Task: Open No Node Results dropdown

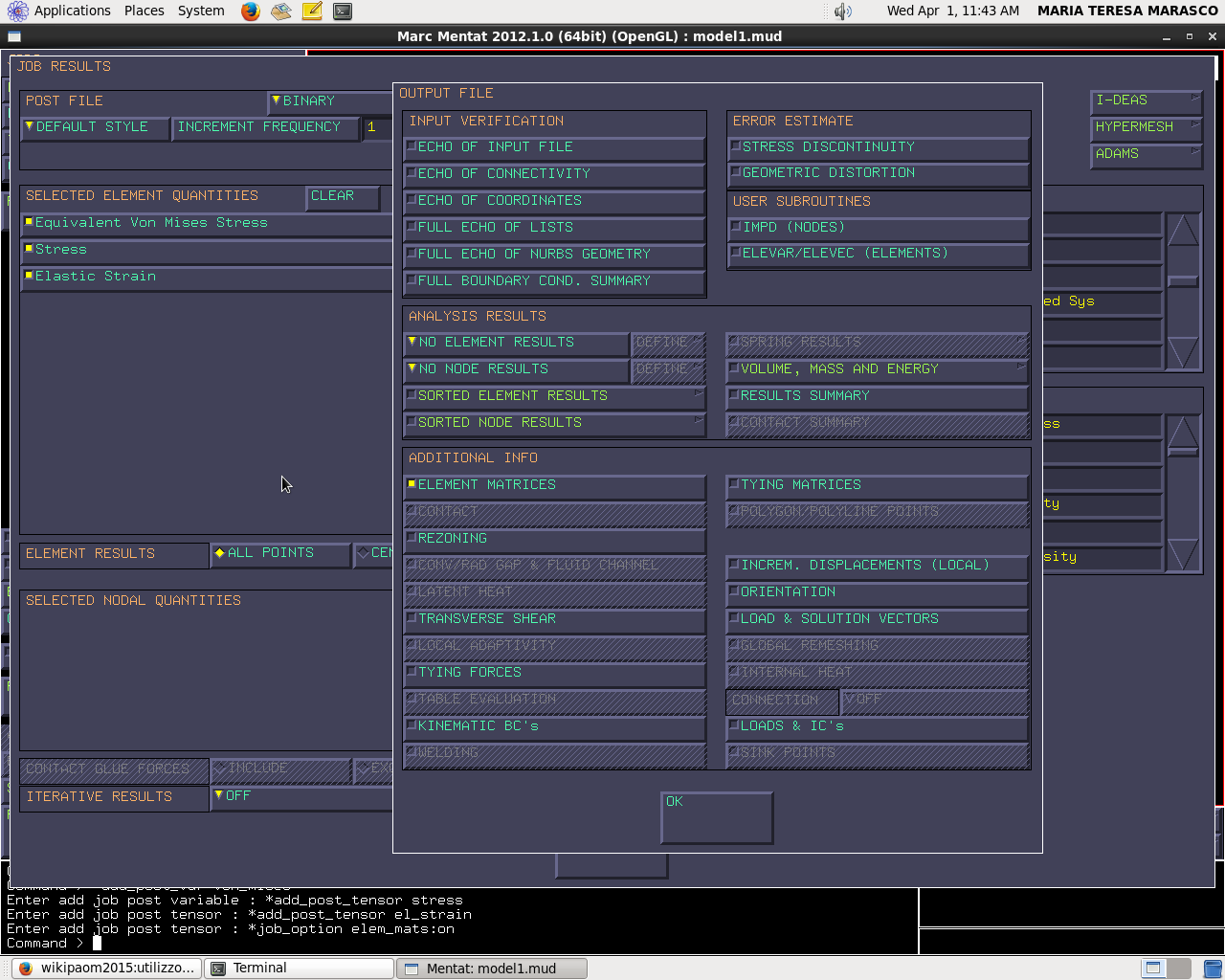Action: click(517, 369)
